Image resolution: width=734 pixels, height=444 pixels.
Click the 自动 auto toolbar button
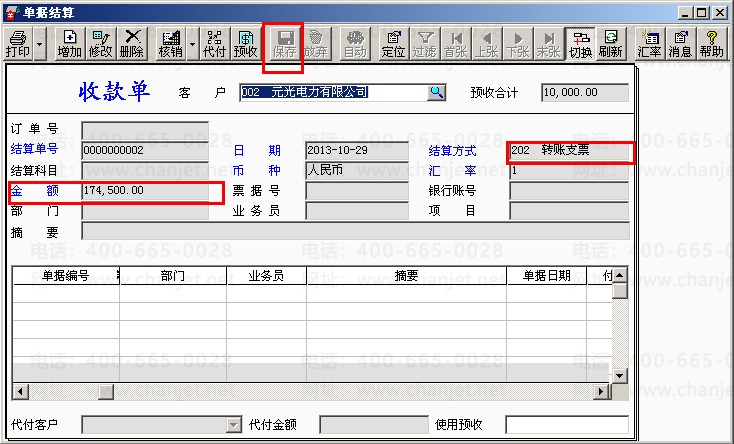(355, 44)
